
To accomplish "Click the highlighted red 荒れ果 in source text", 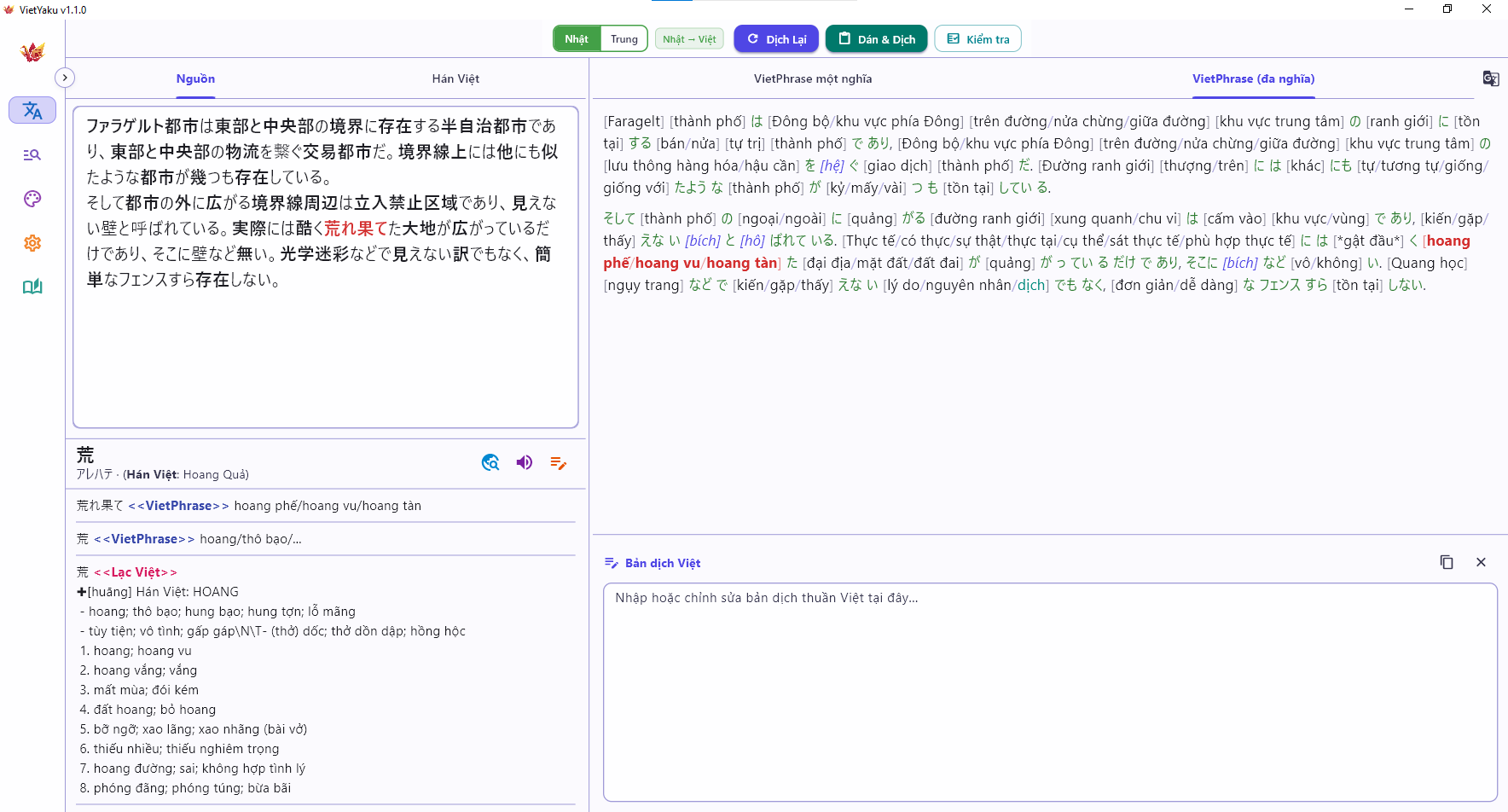I will tap(357, 229).
